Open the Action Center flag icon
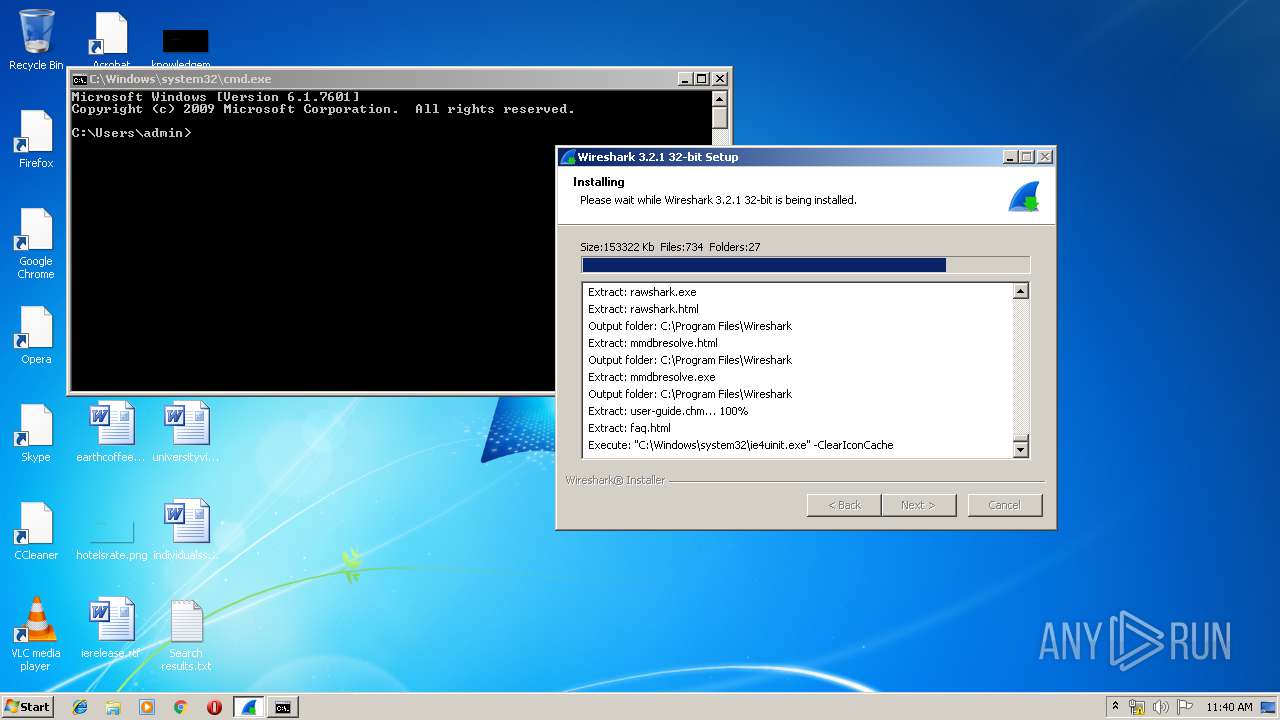This screenshot has width=1280, height=720. tap(1185, 707)
